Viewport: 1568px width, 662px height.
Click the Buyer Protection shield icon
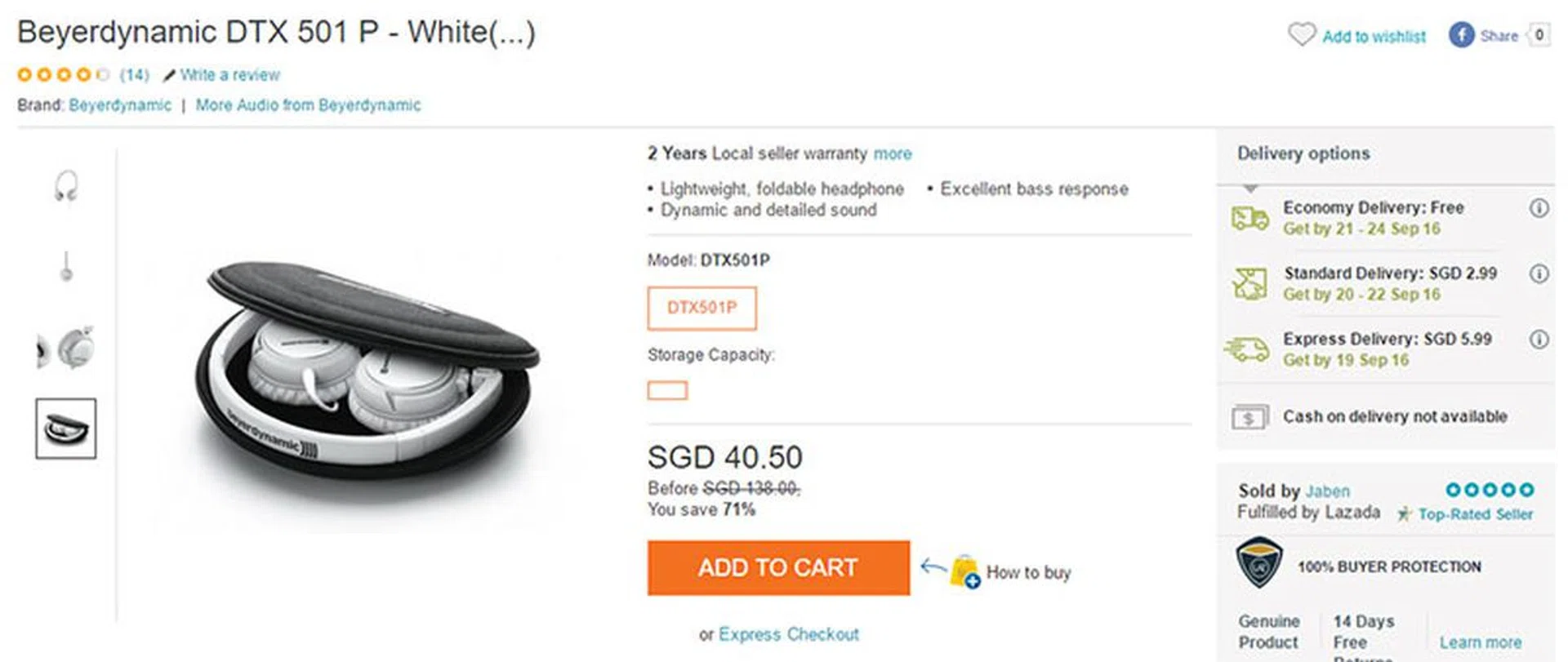pos(1258,562)
